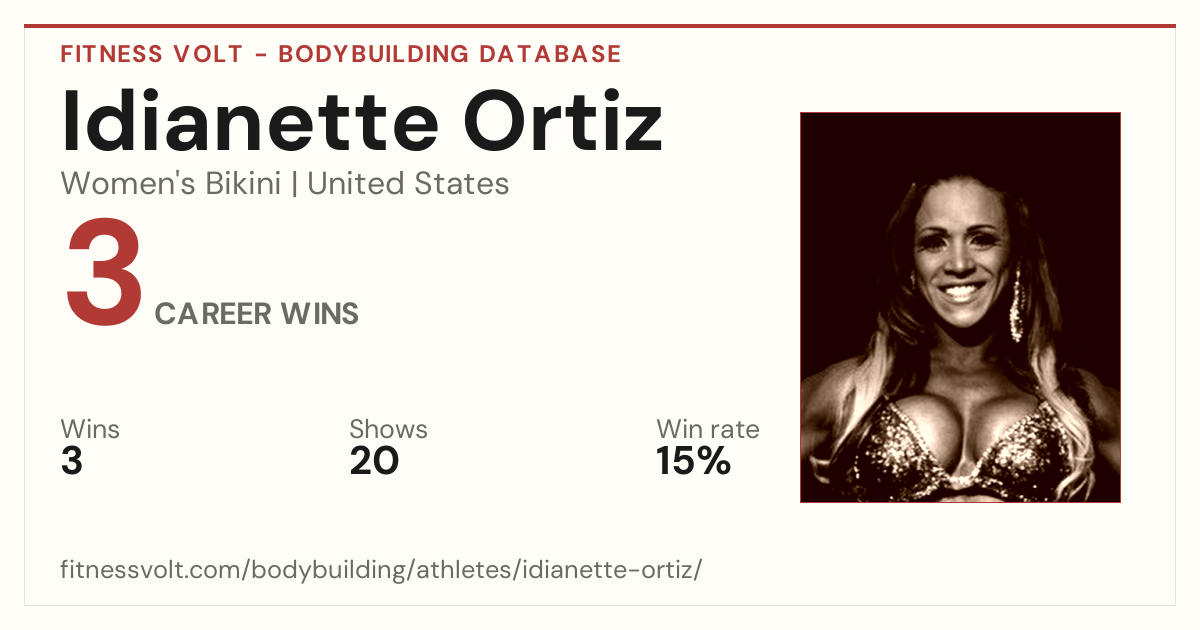Open the athlete photo thumbnail
The image size is (1200, 630).
960,307
